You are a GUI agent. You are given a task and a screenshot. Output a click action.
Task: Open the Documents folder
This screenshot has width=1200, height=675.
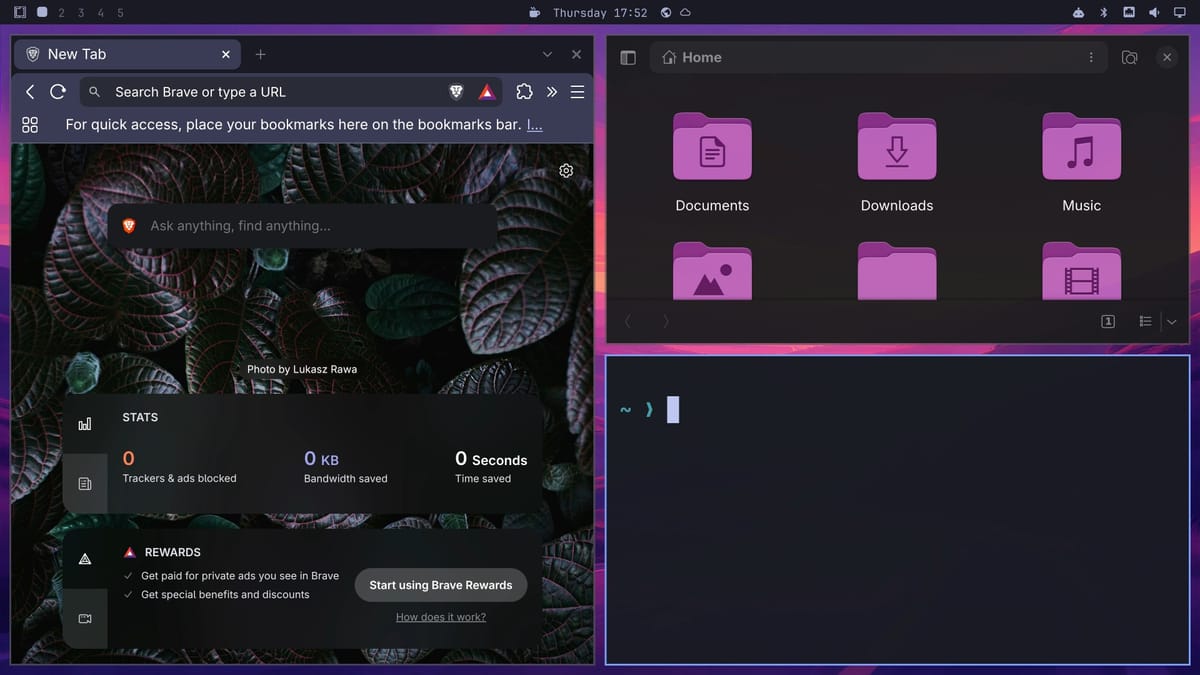point(712,163)
